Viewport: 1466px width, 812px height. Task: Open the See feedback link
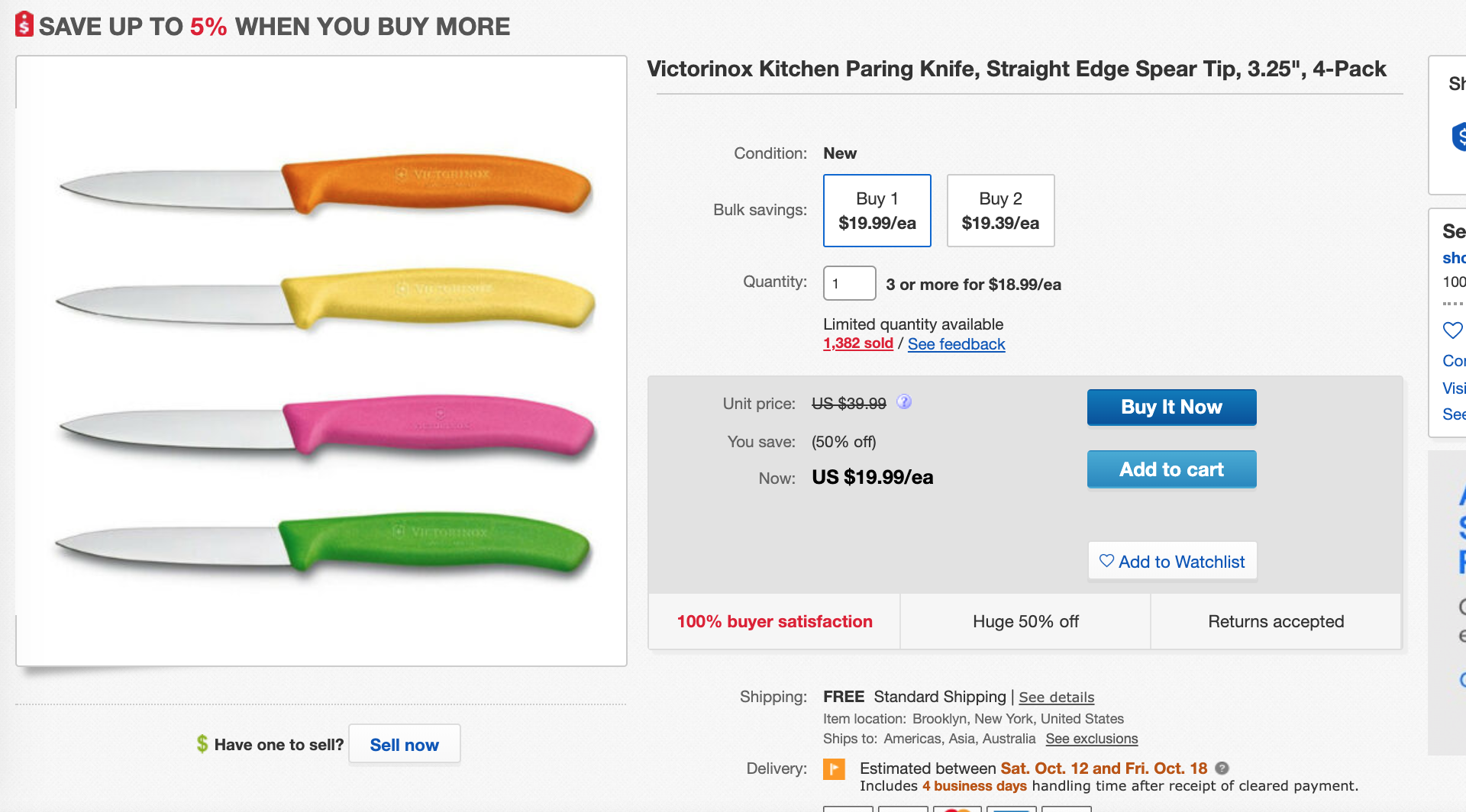click(956, 344)
